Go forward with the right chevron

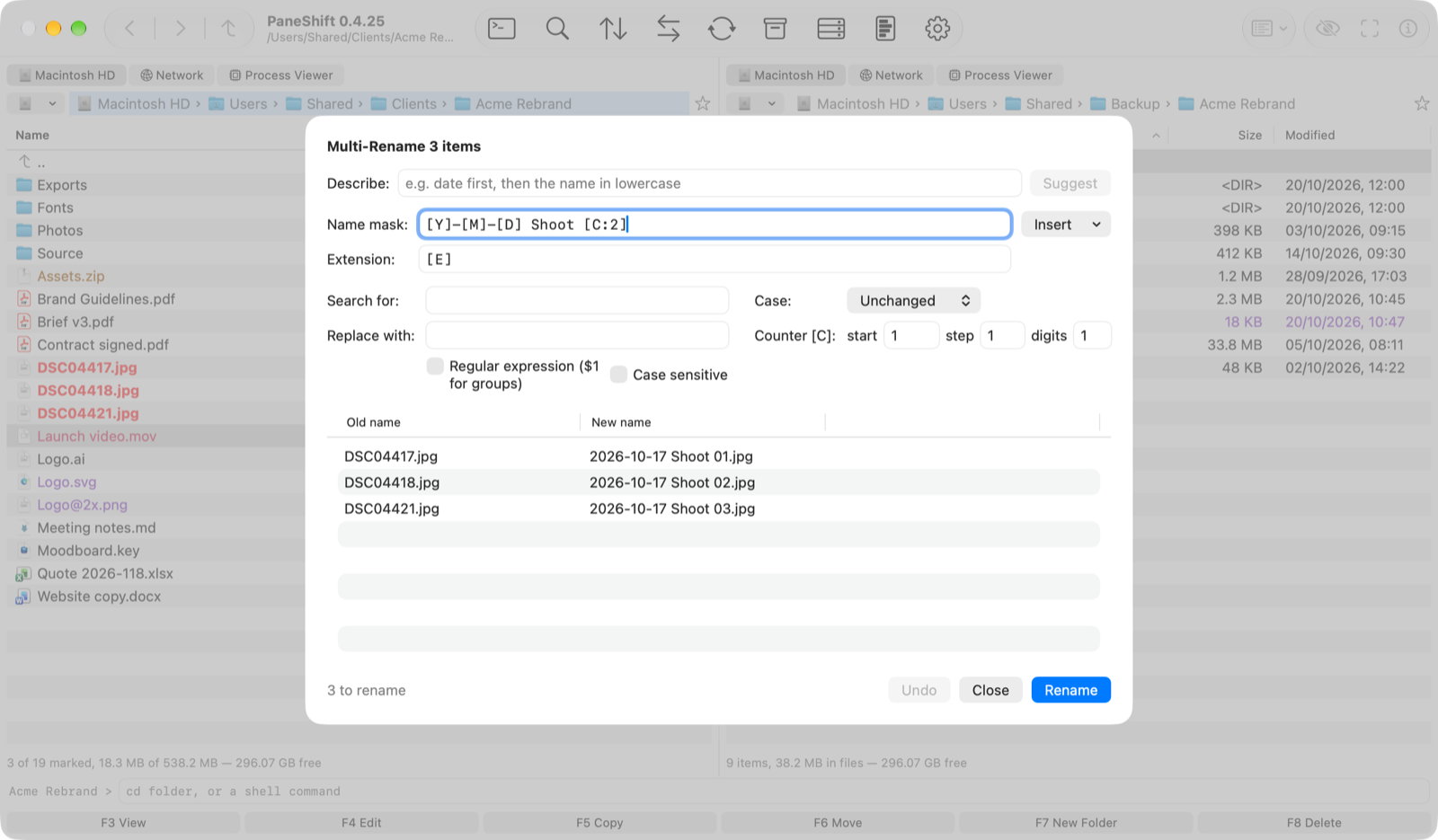coord(181,29)
